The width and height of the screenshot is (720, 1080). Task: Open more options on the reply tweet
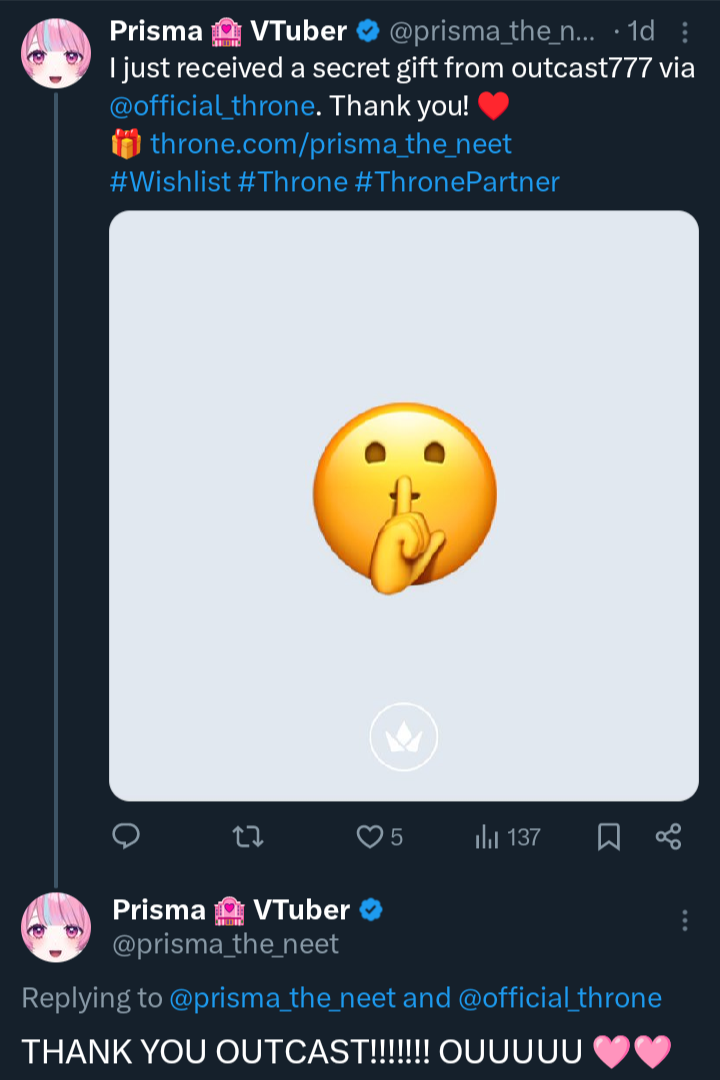pyautogui.click(x=685, y=920)
